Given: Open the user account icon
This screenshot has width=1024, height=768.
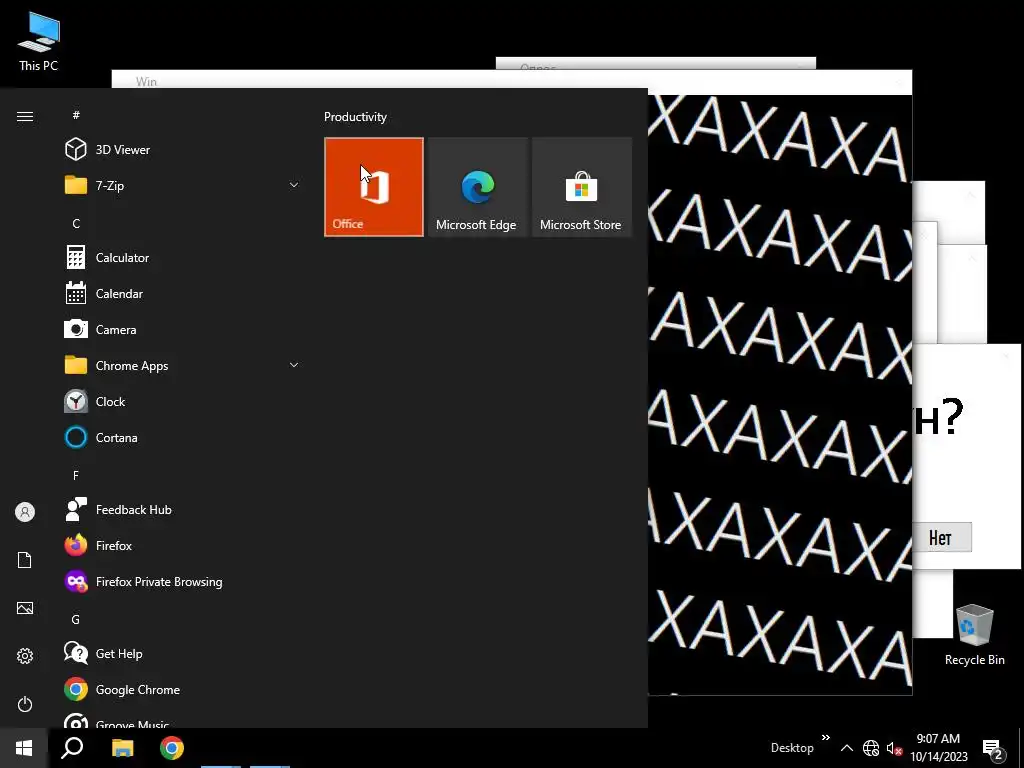Looking at the screenshot, I should pos(25,512).
